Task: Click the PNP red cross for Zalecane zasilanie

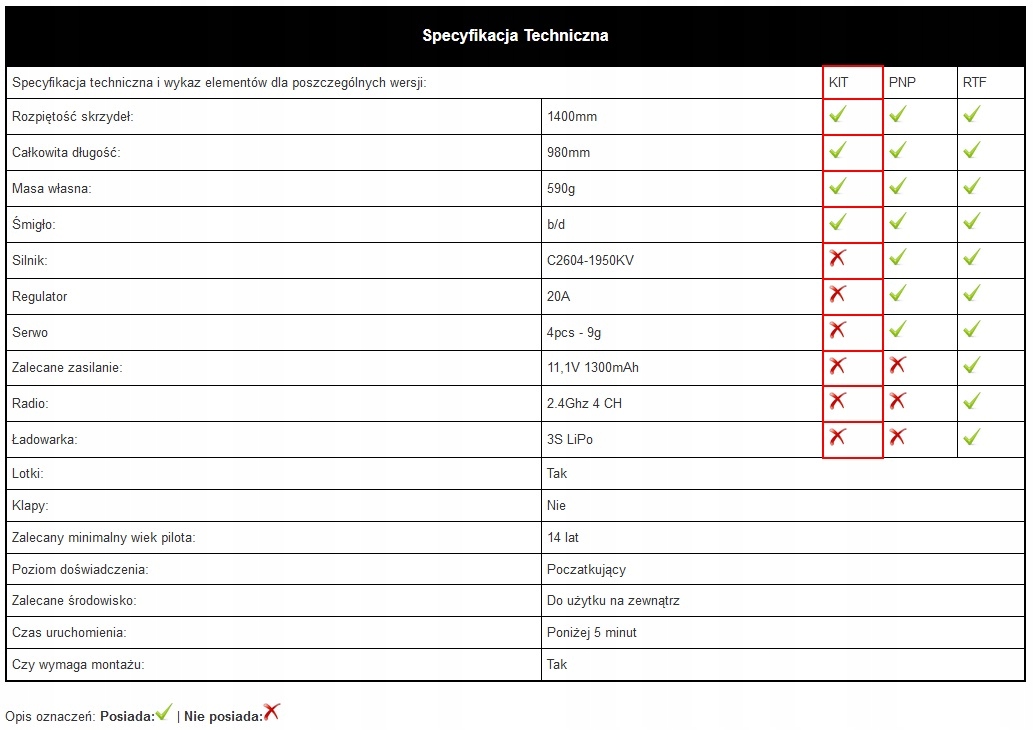Action: point(898,365)
